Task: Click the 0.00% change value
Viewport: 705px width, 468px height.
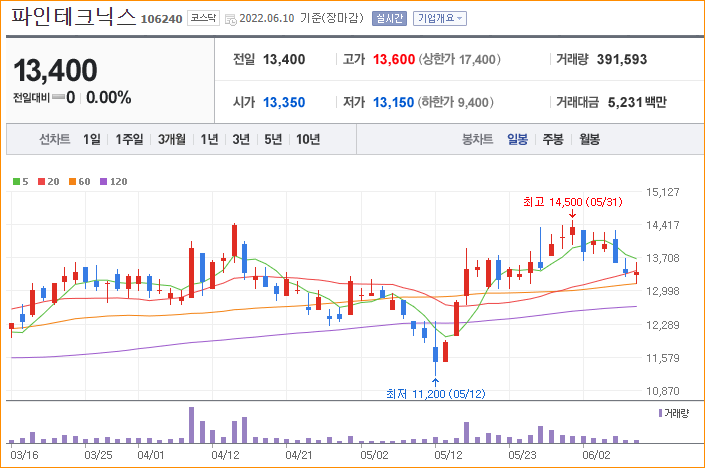Action: 108,98
